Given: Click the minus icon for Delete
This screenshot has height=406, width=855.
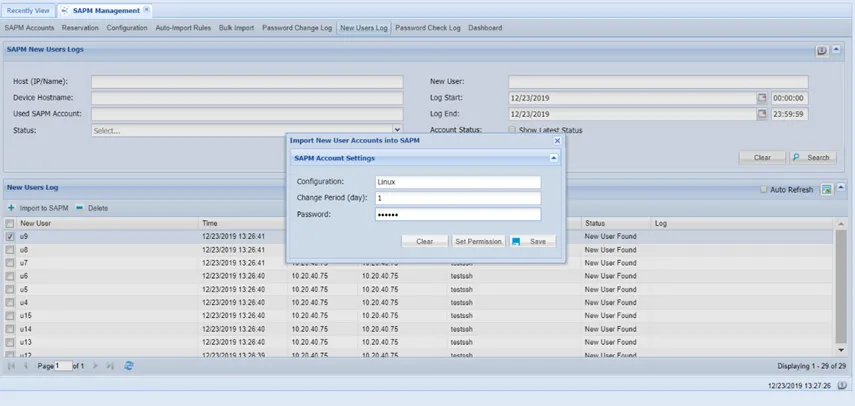Looking at the screenshot, I should click(80, 208).
